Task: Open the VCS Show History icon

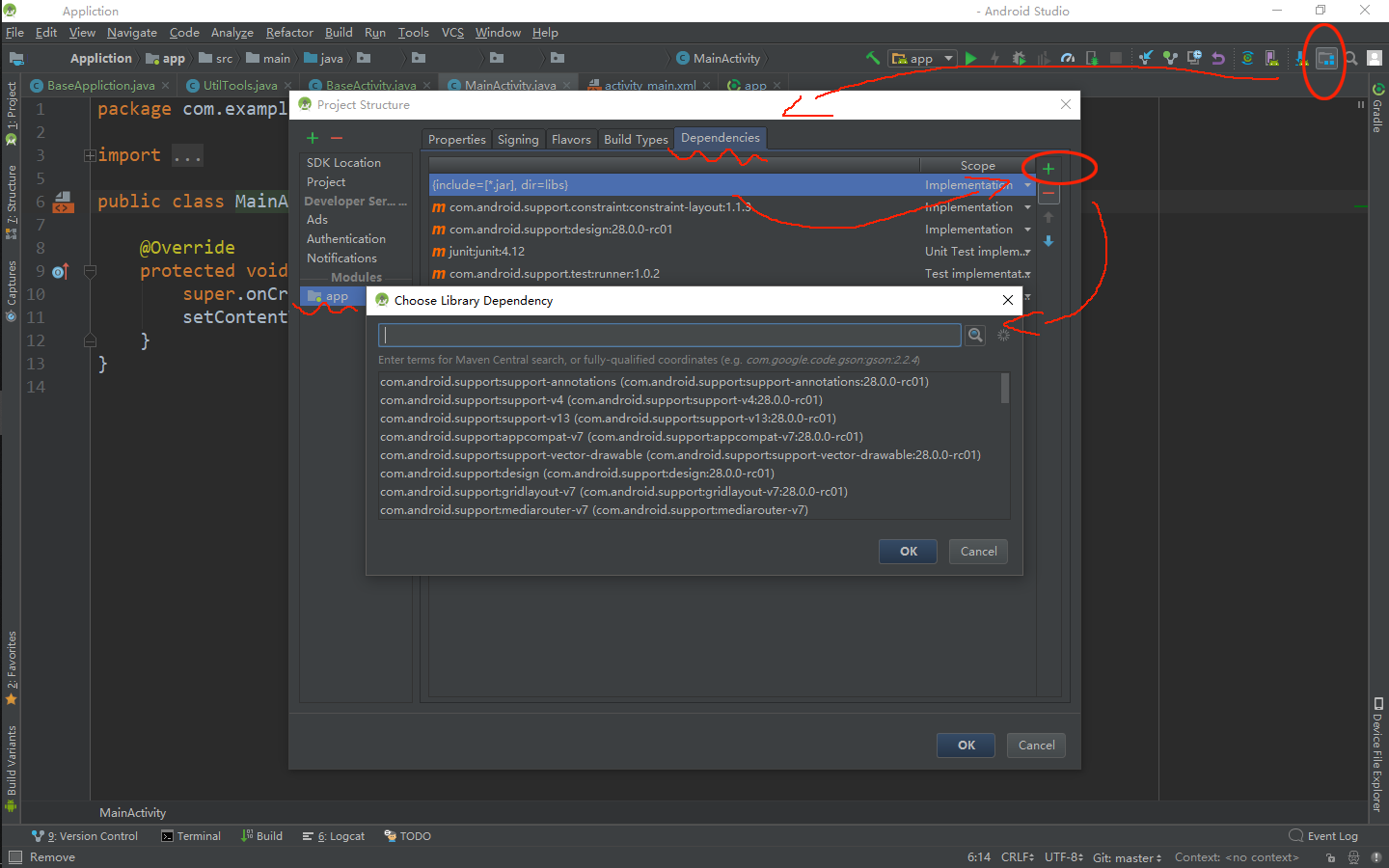Action: point(1194,58)
